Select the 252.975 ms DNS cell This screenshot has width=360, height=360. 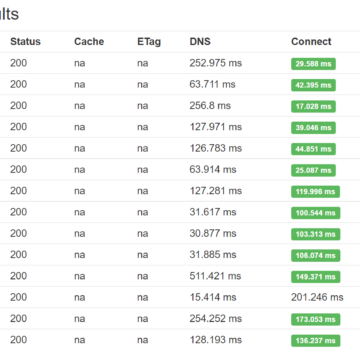tap(216, 63)
